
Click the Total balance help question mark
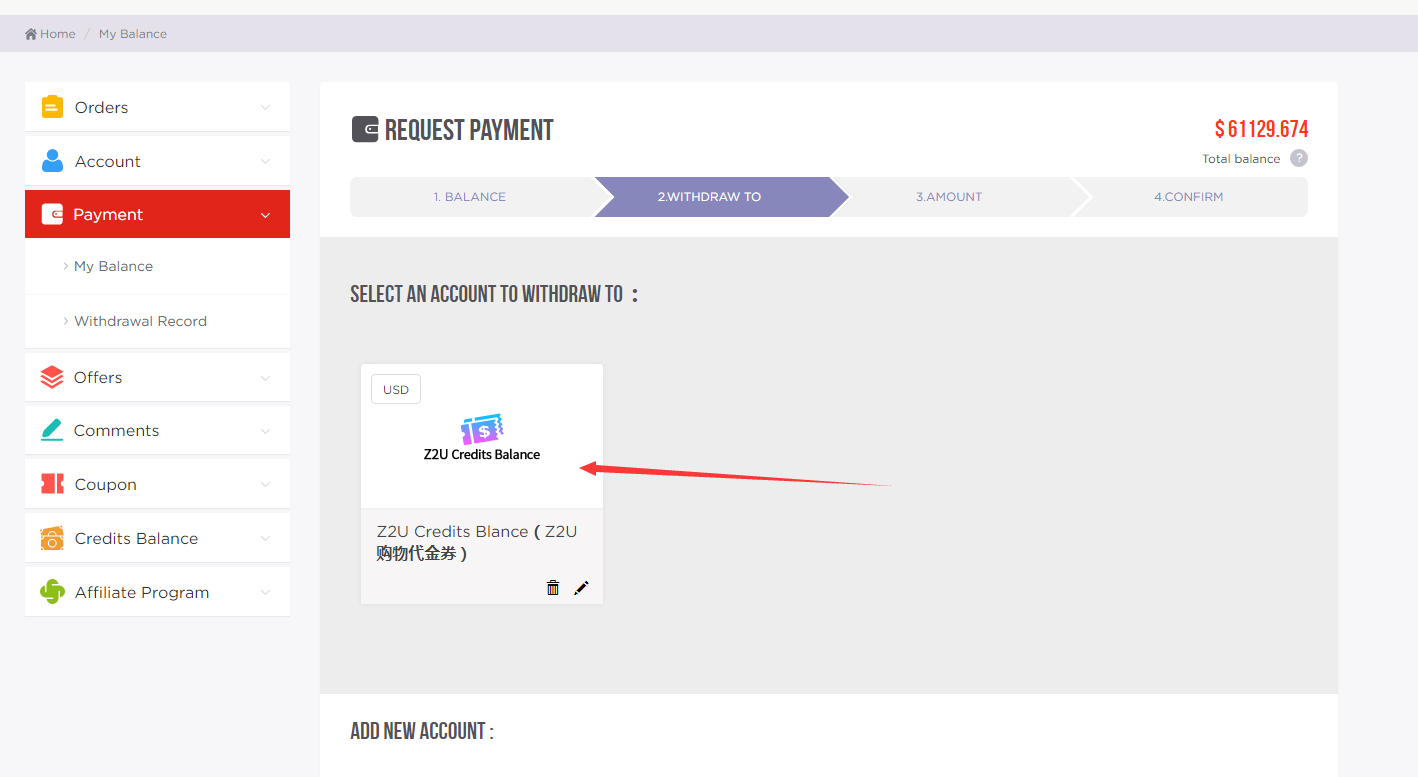pos(1298,158)
